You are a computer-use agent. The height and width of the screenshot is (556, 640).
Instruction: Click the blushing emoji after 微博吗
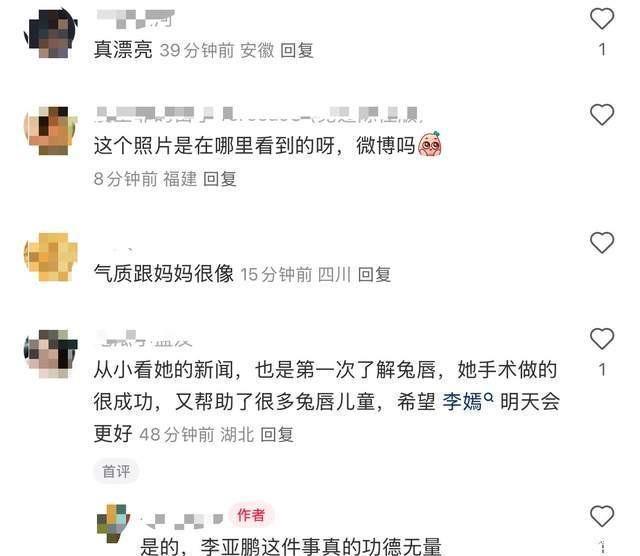pyautogui.click(x=430, y=144)
